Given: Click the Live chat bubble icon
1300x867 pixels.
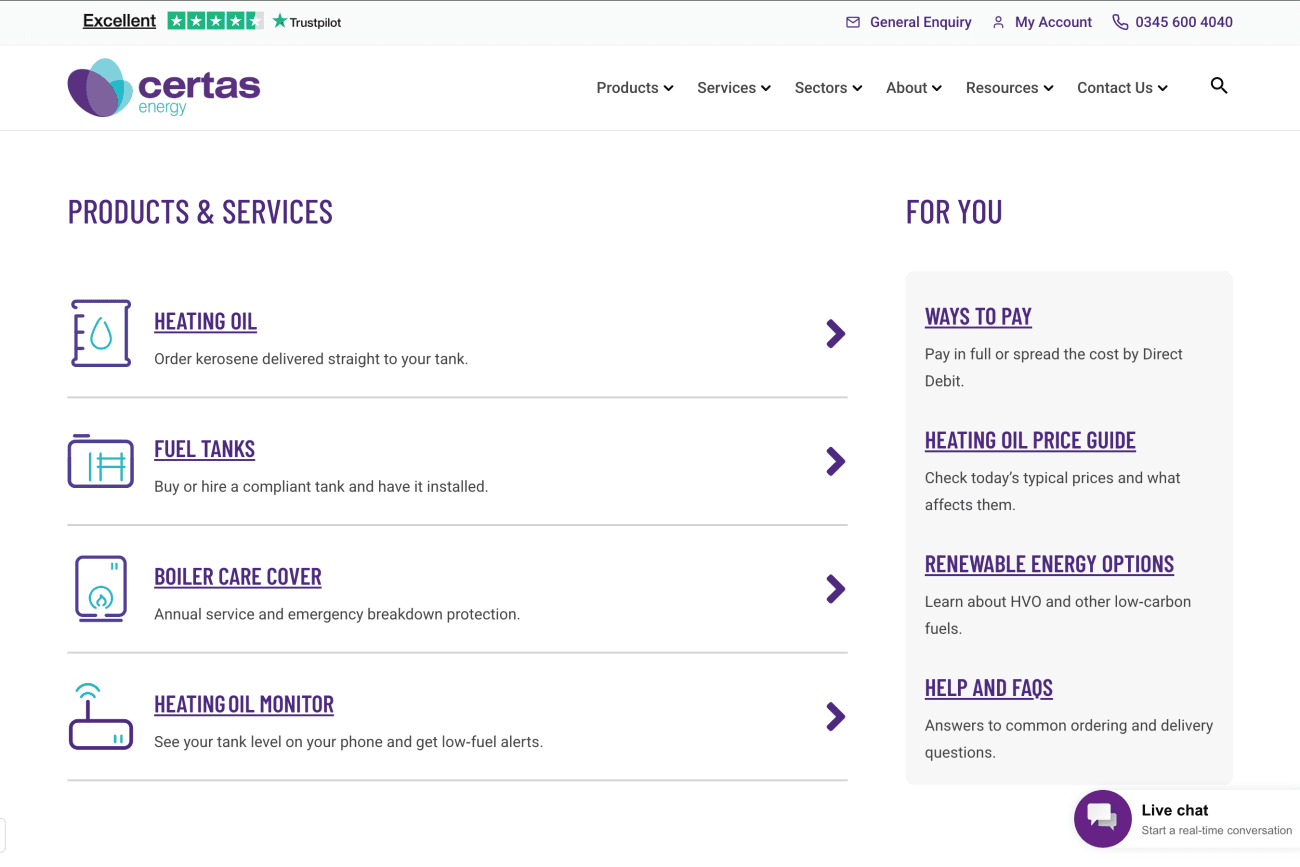Looking at the screenshot, I should pos(1102,818).
